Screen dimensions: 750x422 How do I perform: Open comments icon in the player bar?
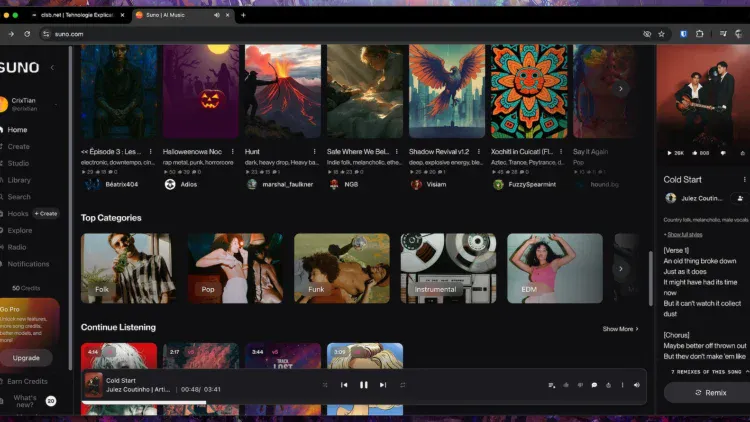click(594, 384)
